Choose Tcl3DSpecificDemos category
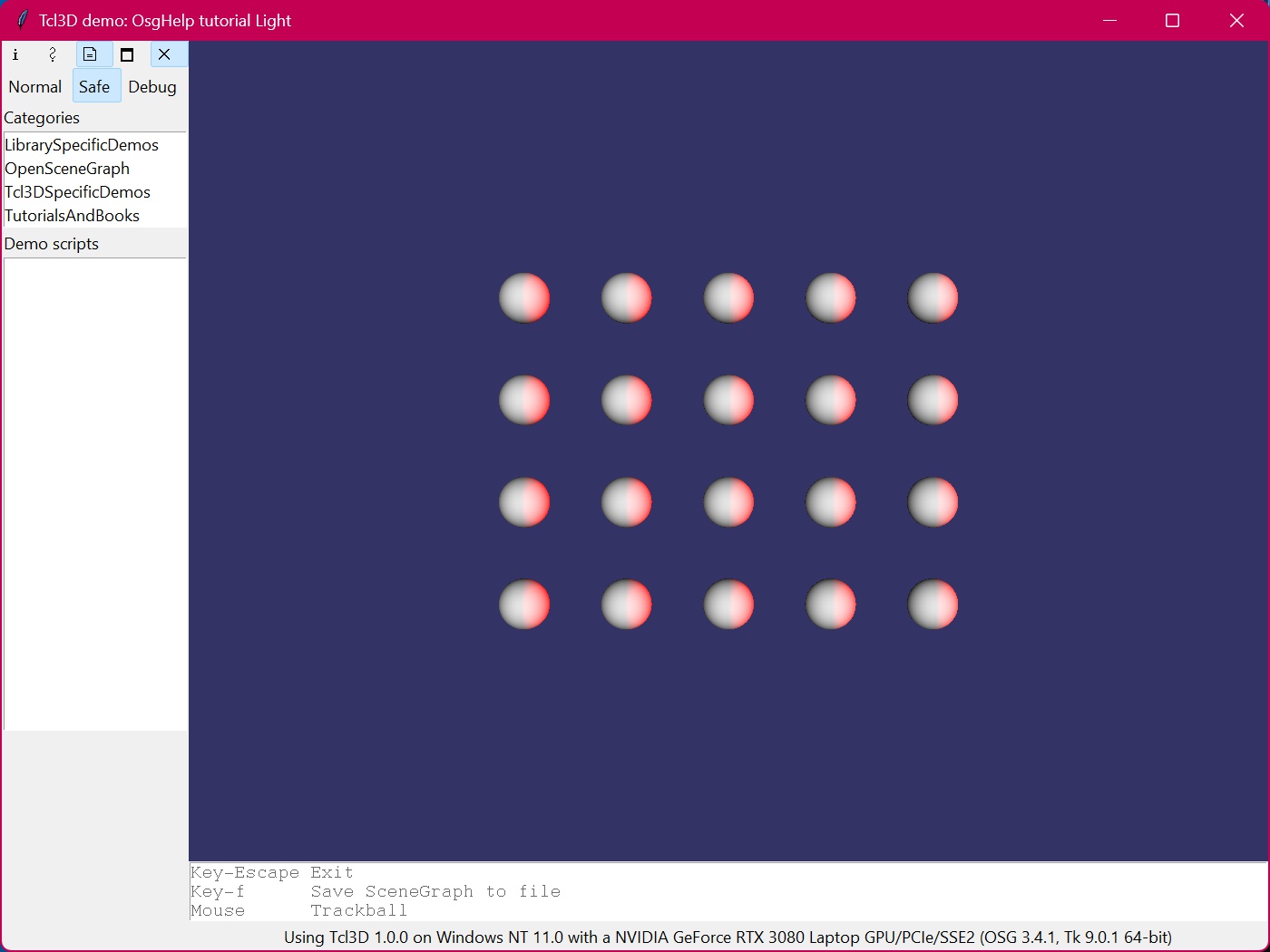The height and width of the screenshot is (952, 1270). (x=77, y=192)
